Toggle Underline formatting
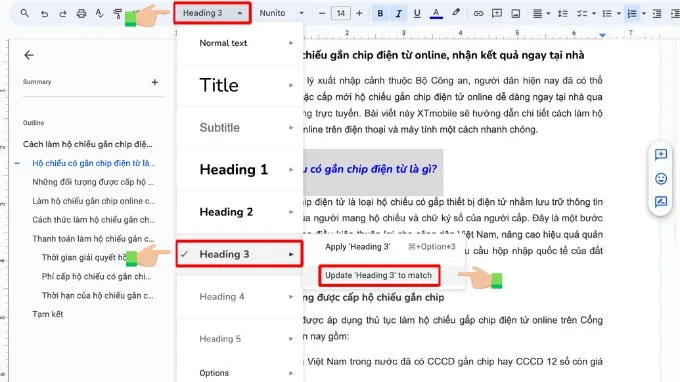The width and height of the screenshot is (680, 382). click(417, 13)
